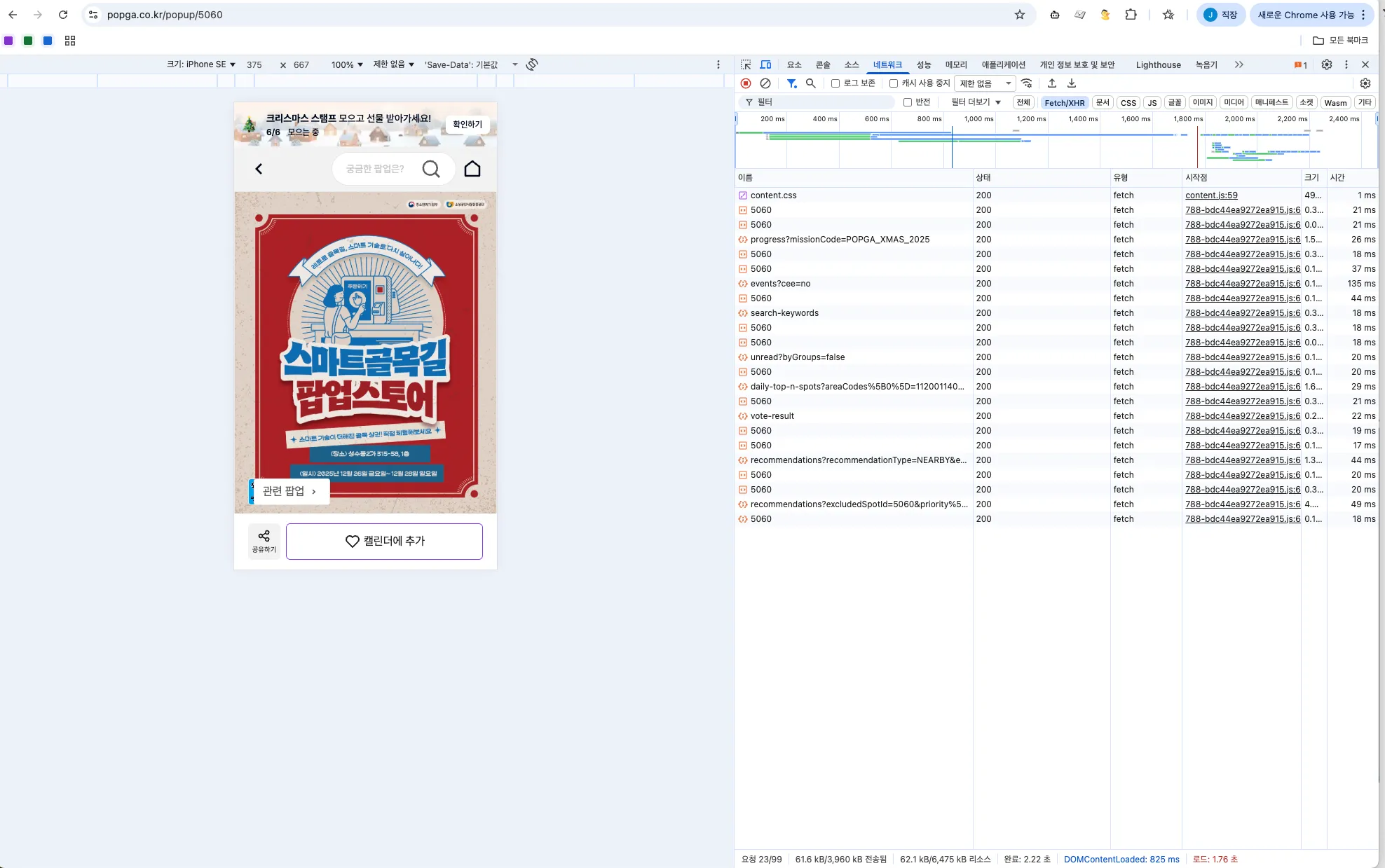Switch to the 콘솔 tab

823,64
